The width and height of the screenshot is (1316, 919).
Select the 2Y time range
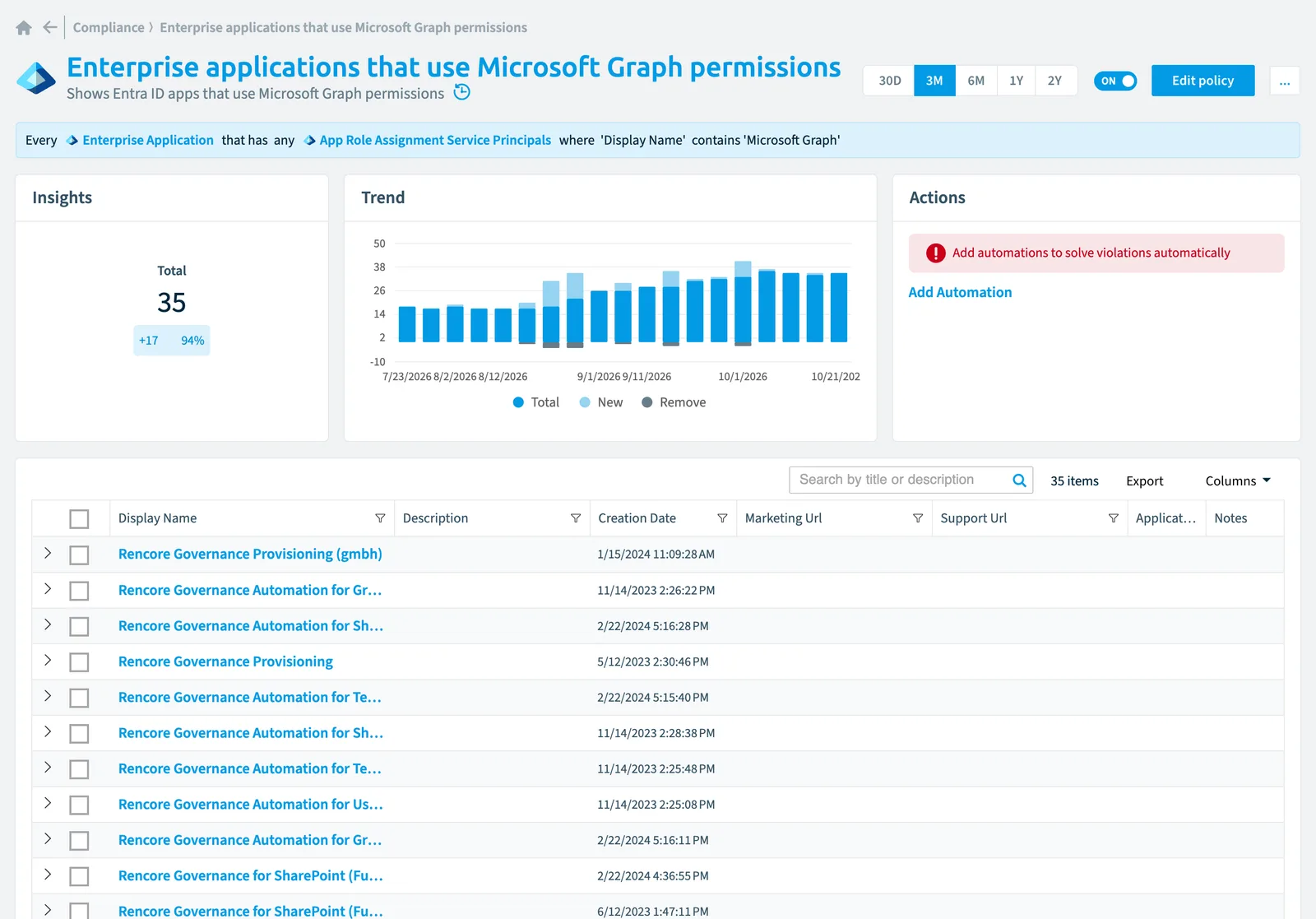click(1055, 81)
